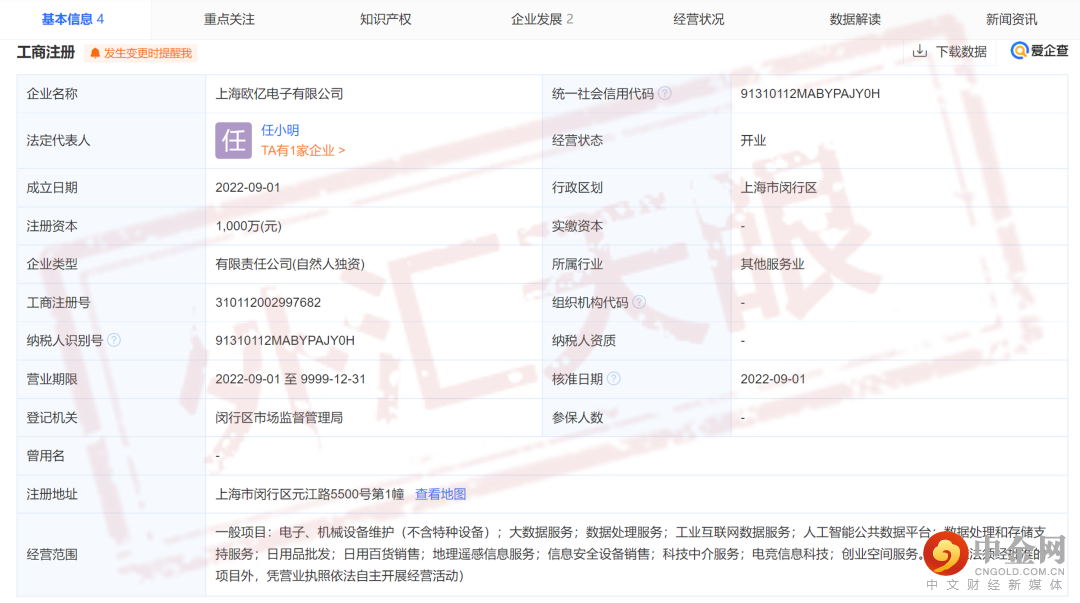This screenshot has width=1080, height=603.
Task: Open legal representative 任小明 link
Action: coord(280,130)
